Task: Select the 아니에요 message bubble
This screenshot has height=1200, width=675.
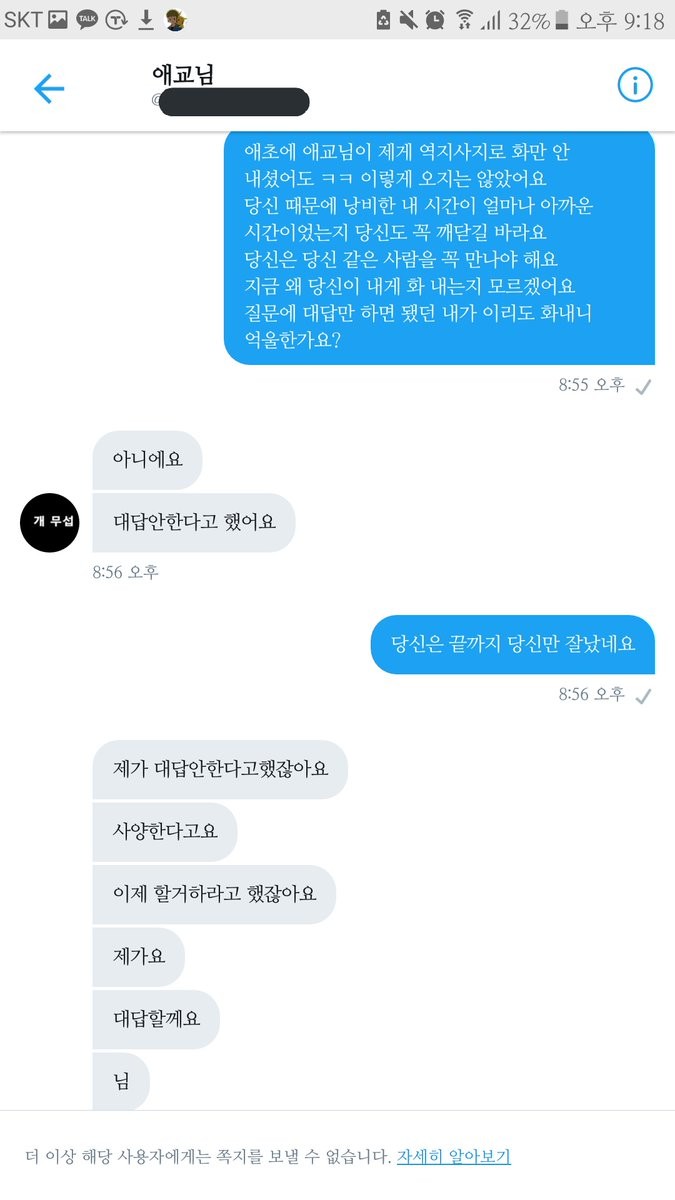Action: click(x=147, y=460)
